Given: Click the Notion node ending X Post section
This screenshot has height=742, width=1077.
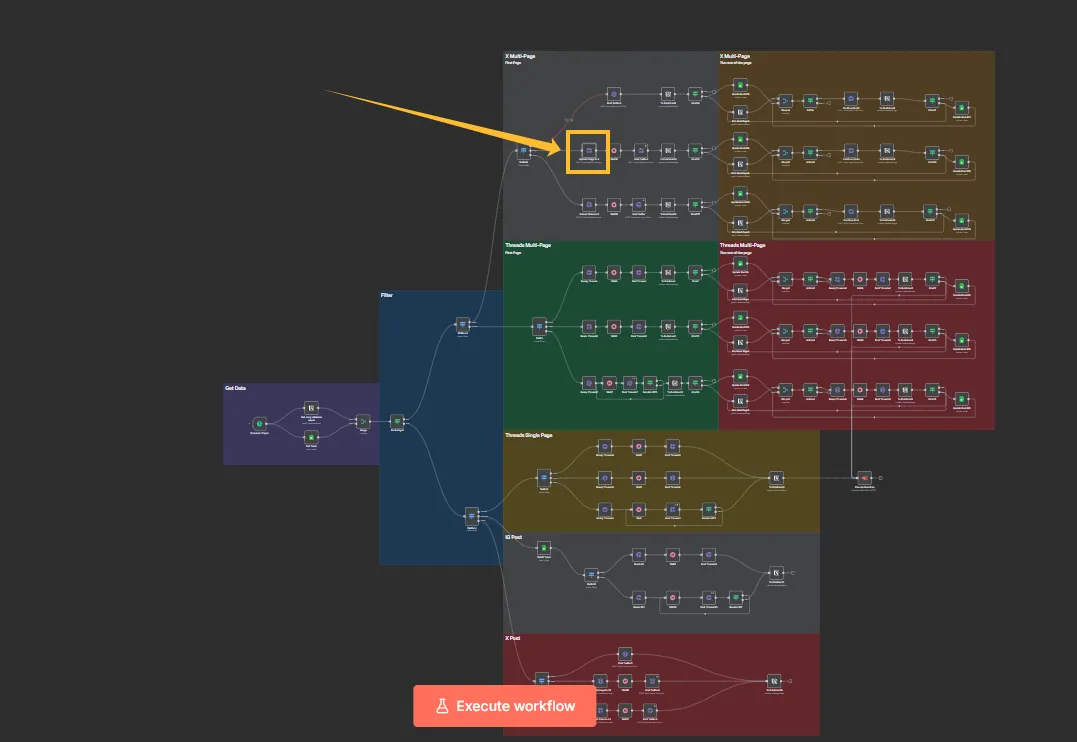Looking at the screenshot, I should (774, 680).
